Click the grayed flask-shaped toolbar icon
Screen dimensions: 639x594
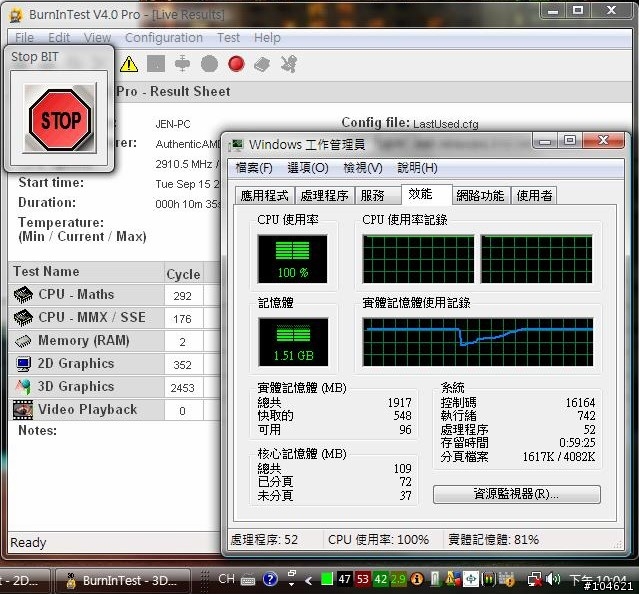click(182, 64)
